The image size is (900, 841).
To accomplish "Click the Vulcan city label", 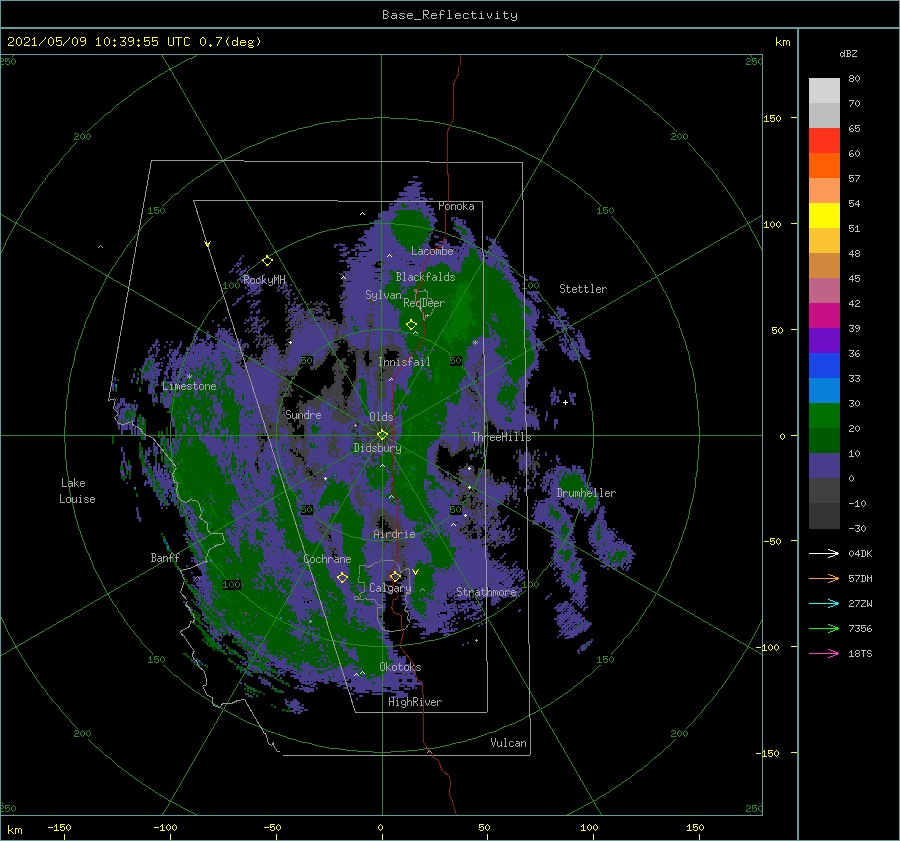I will coord(509,743).
